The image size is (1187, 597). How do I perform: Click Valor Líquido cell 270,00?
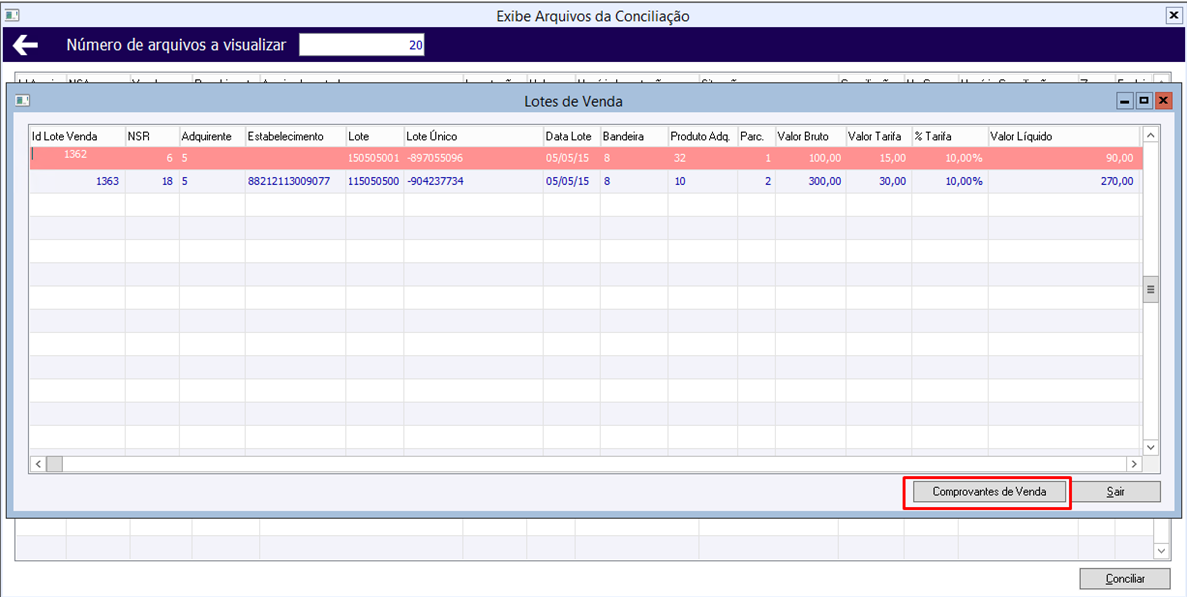pyautogui.click(x=1064, y=182)
